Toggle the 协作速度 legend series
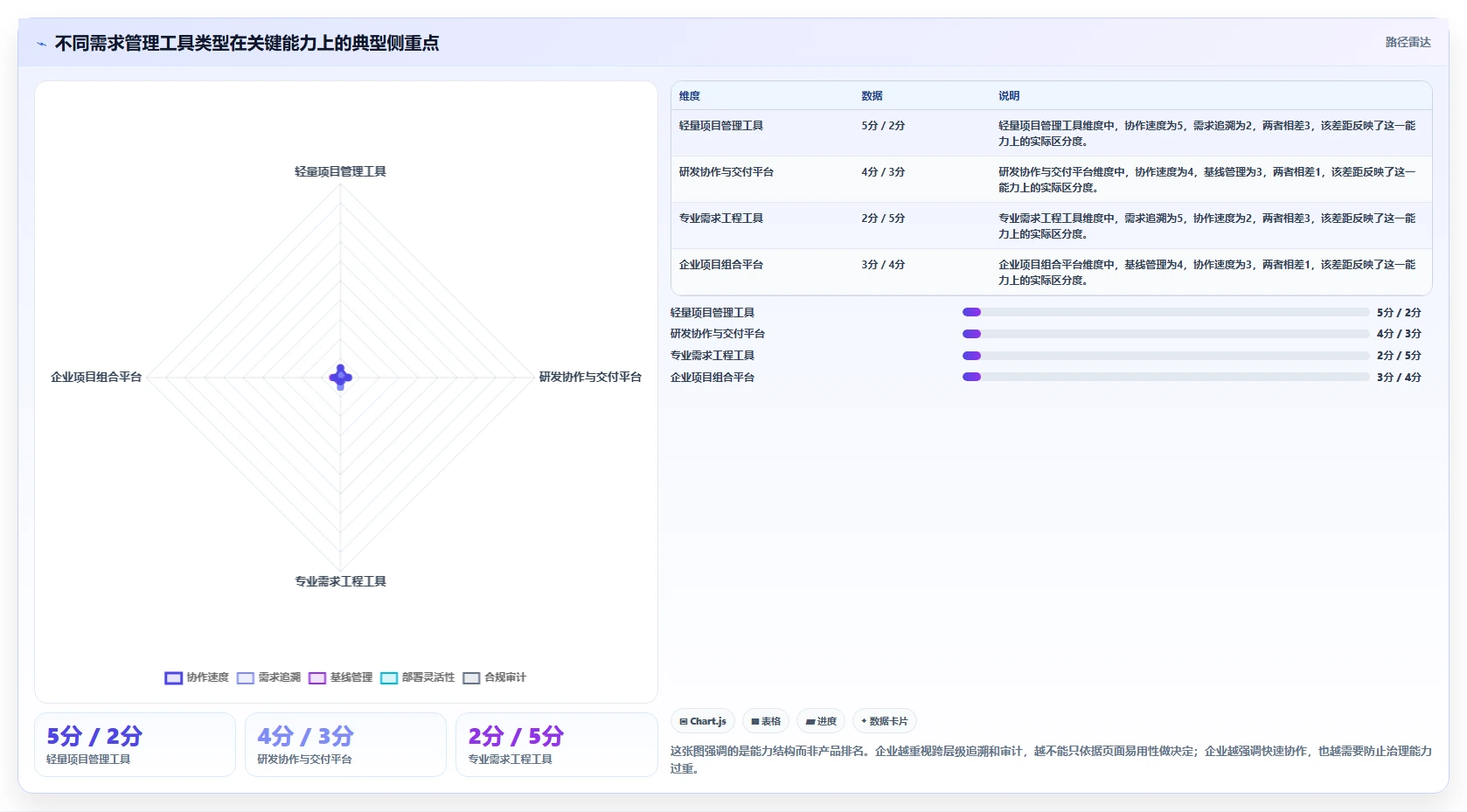Viewport: 1467px width, 812px height. (197, 677)
